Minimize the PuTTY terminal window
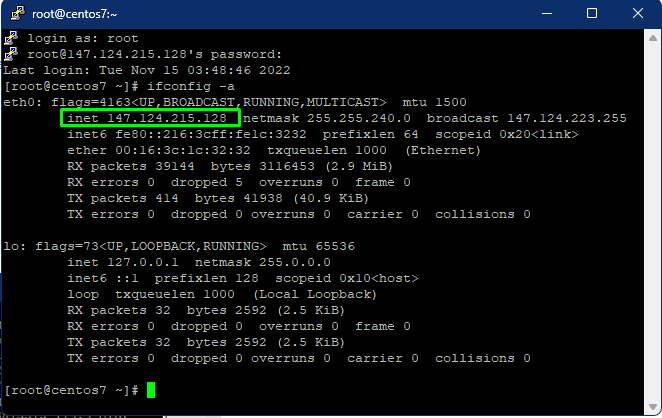Viewport: 662px width, 418px height. tap(548, 14)
